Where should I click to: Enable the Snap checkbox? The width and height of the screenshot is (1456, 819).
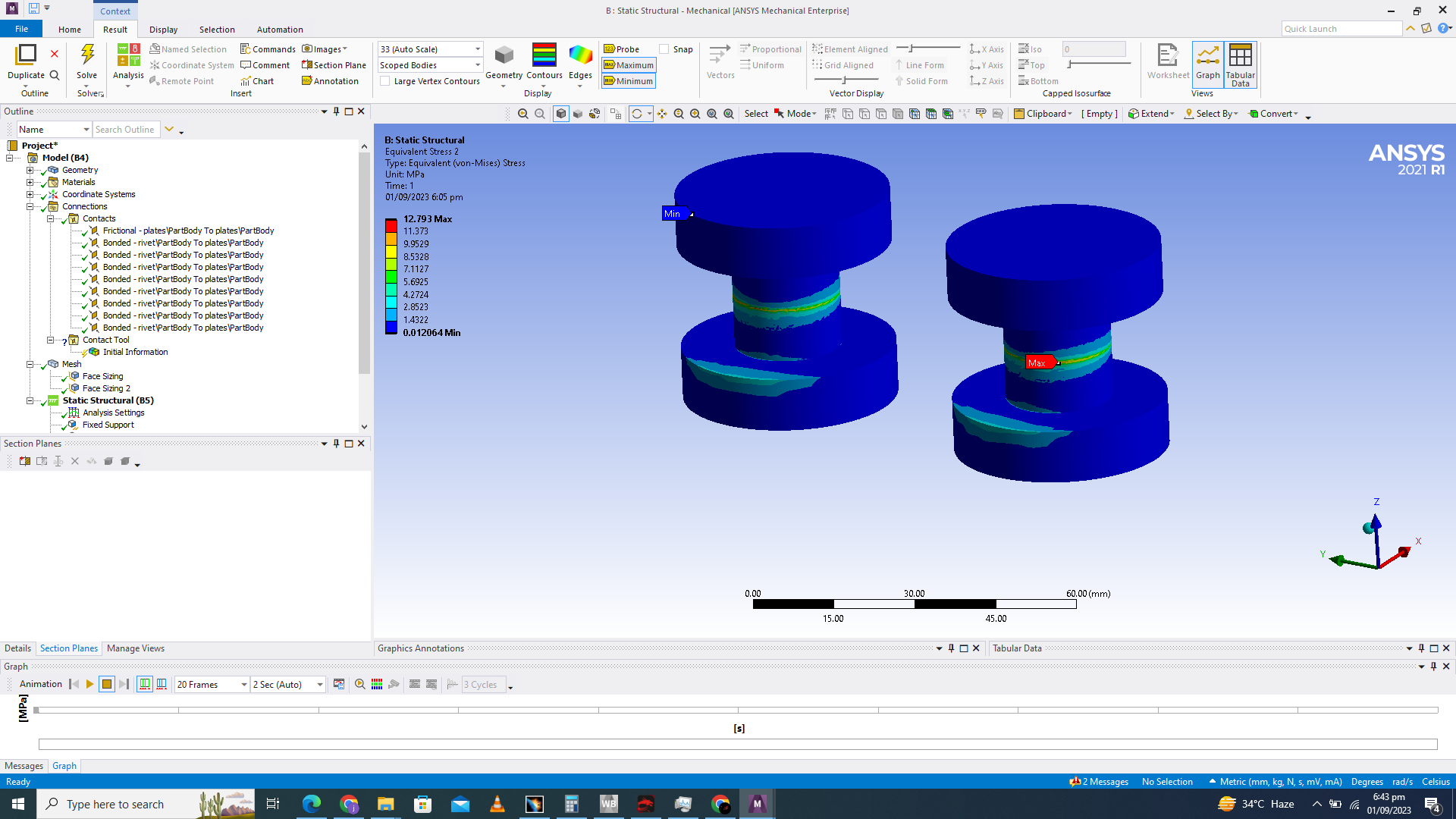664,49
